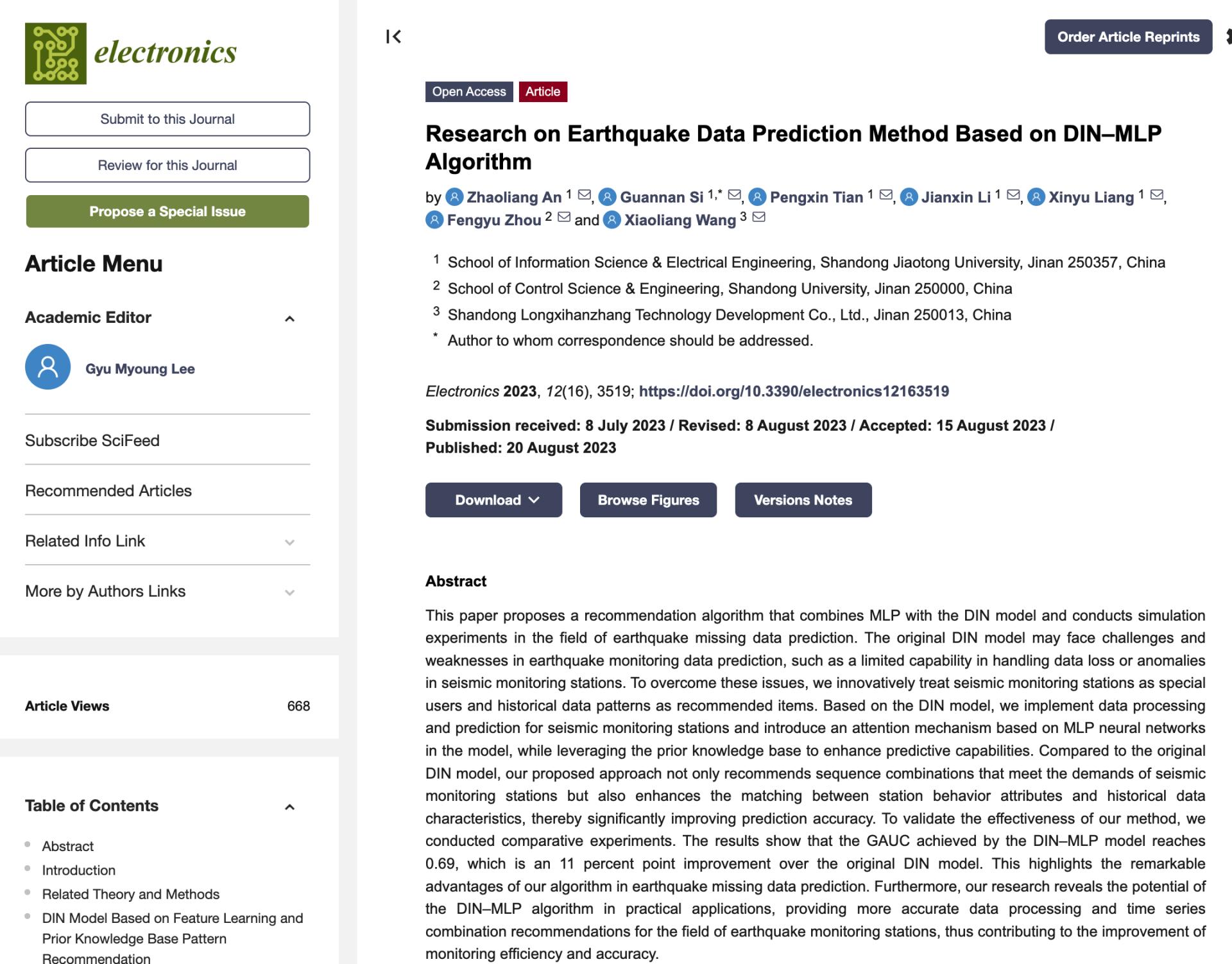1232x964 pixels.
Task: Go to Introduction in table of contents
Action: tap(79, 870)
